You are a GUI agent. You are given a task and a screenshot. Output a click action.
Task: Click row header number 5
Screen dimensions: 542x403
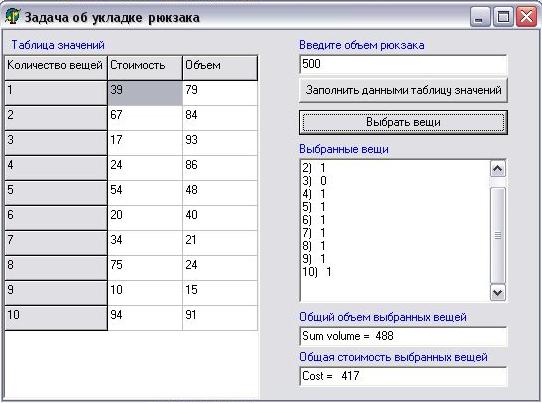pos(56,193)
